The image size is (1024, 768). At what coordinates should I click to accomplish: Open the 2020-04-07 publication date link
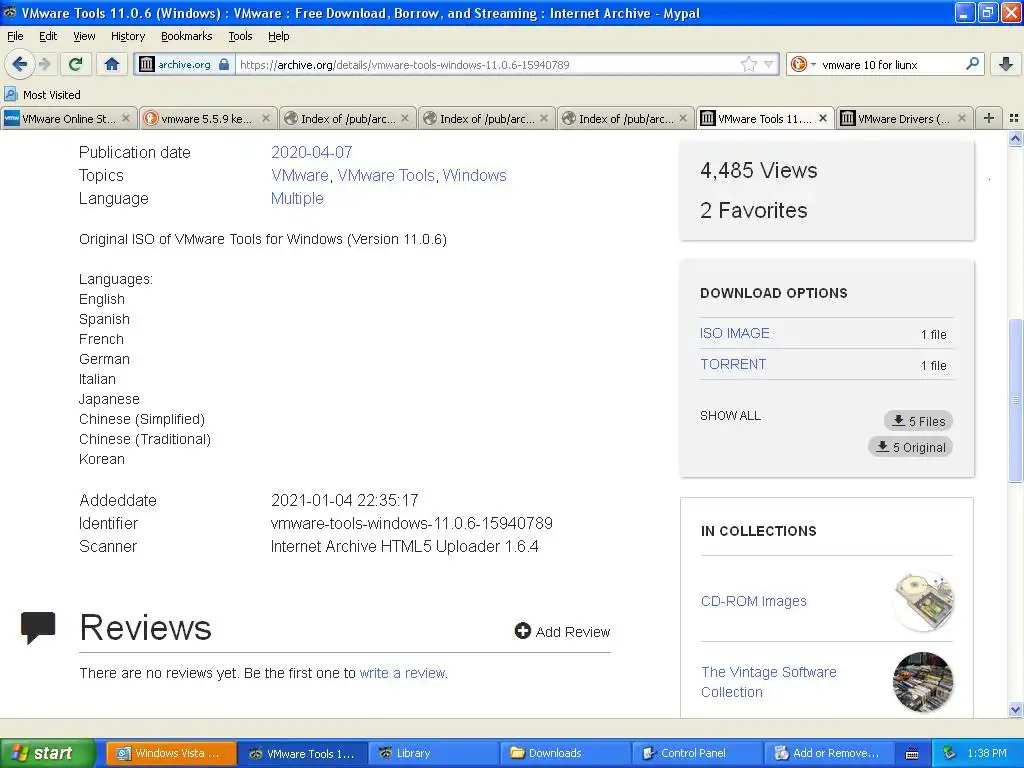(312, 152)
